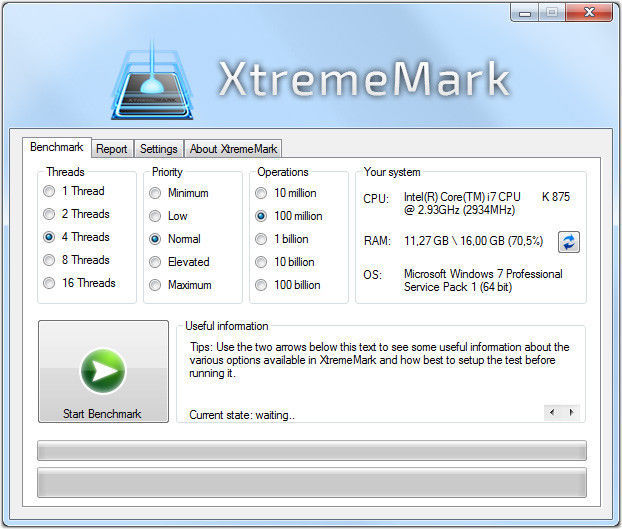Select 4 Threads option

76,237
